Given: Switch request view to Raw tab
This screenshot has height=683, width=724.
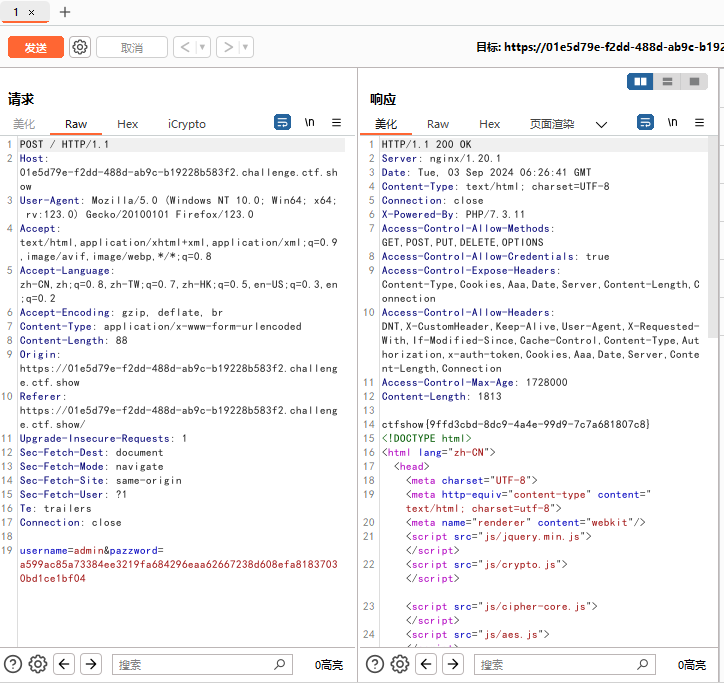Looking at the screenshot, I should [x=76, y=124].
